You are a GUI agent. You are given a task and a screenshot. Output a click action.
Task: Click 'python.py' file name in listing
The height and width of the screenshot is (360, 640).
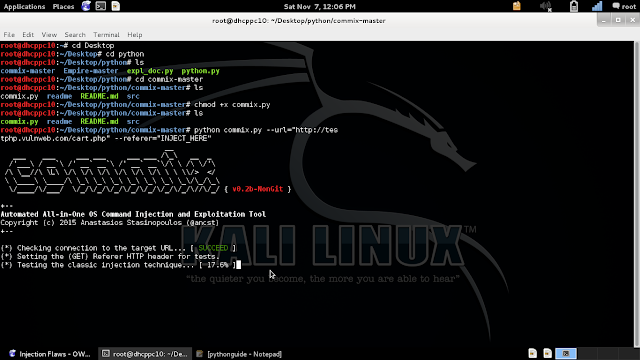tap(200, 71)
